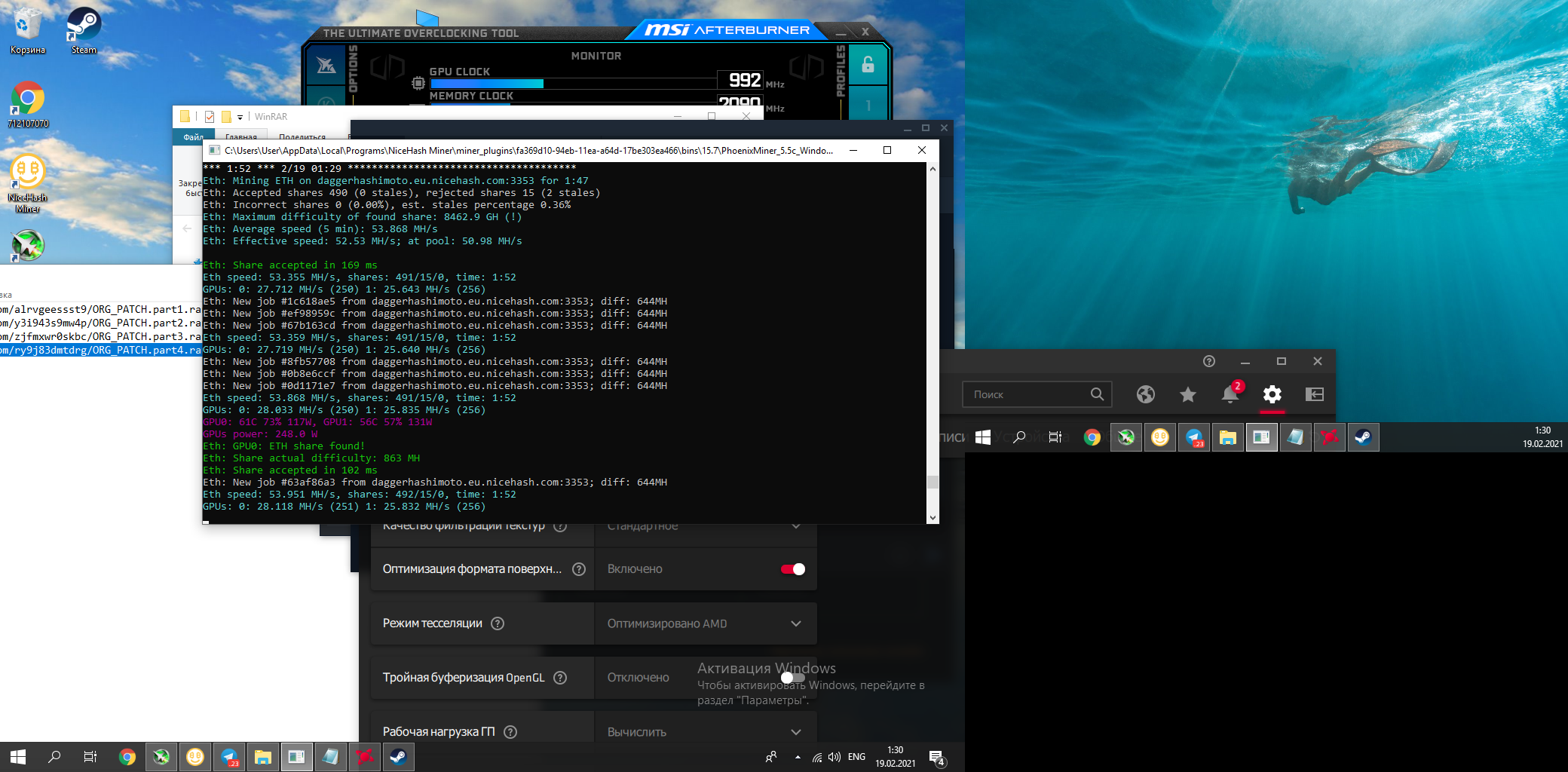Open the Radeon Software help question icon

[1209, 361]
